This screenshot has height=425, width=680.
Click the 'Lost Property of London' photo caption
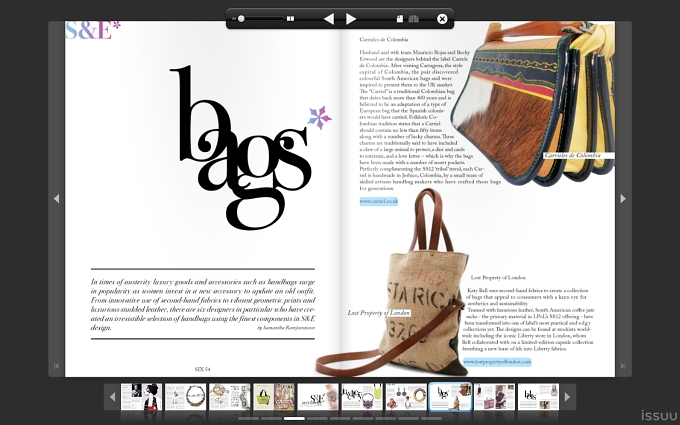(379, 313)
